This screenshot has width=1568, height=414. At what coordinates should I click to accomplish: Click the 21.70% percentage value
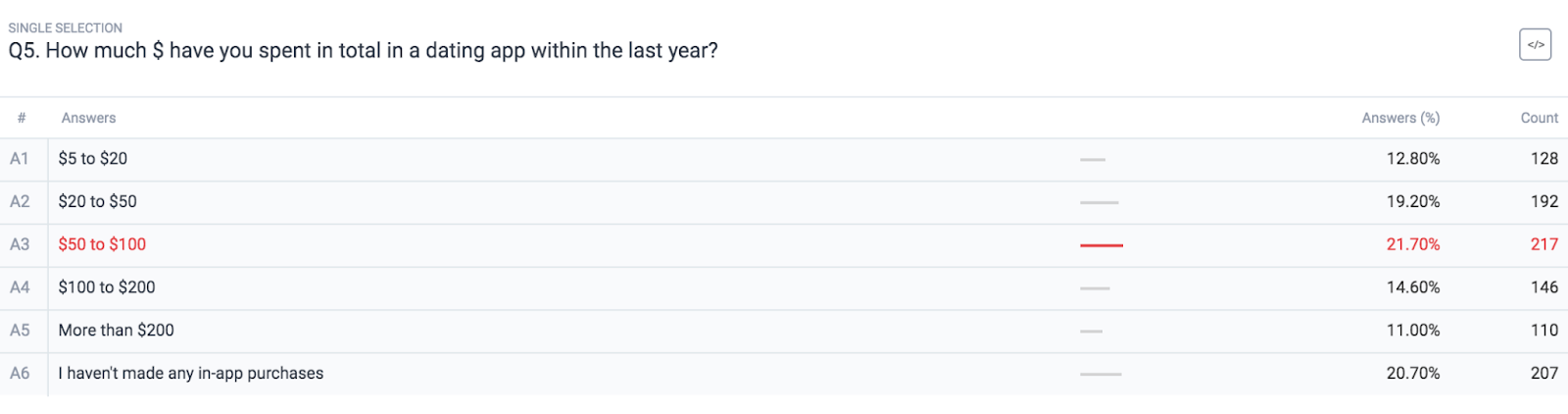point(1413,244)
